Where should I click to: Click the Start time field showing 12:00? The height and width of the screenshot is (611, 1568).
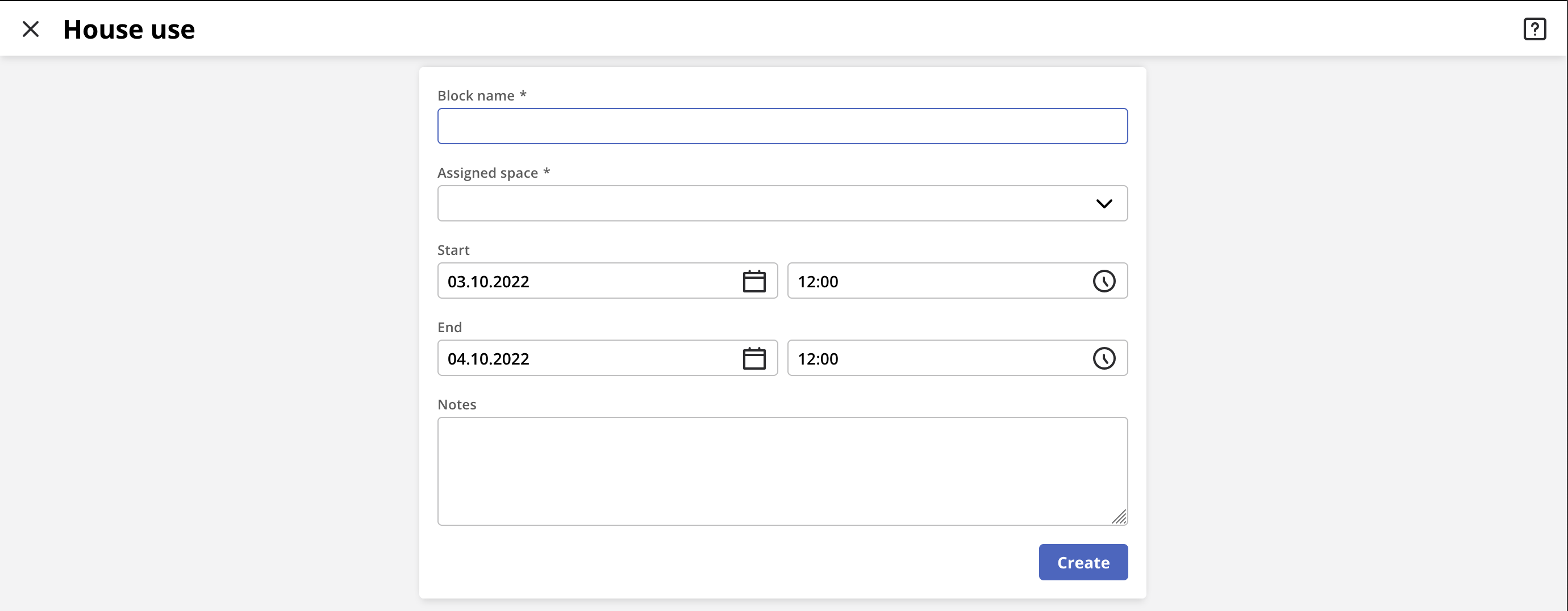937,281
